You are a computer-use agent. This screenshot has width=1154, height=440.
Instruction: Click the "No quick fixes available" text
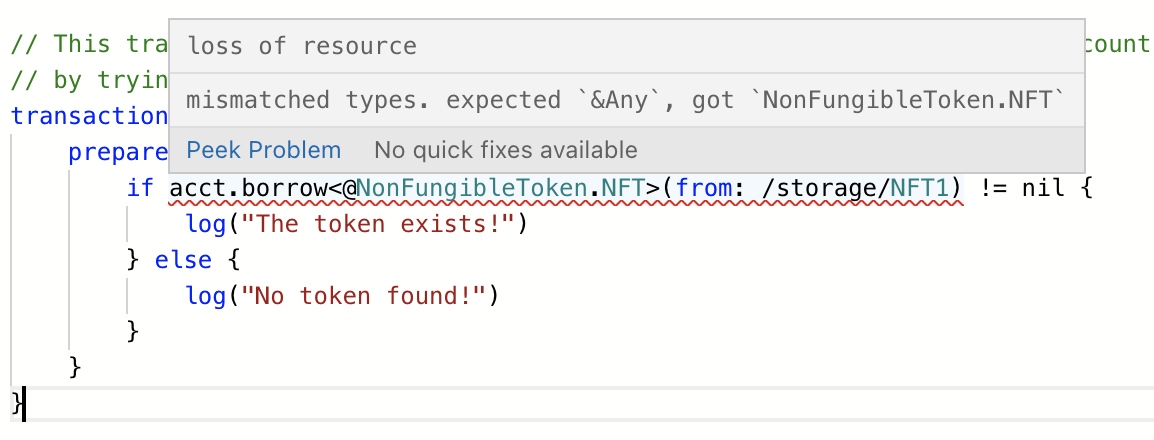coord(505,151)
